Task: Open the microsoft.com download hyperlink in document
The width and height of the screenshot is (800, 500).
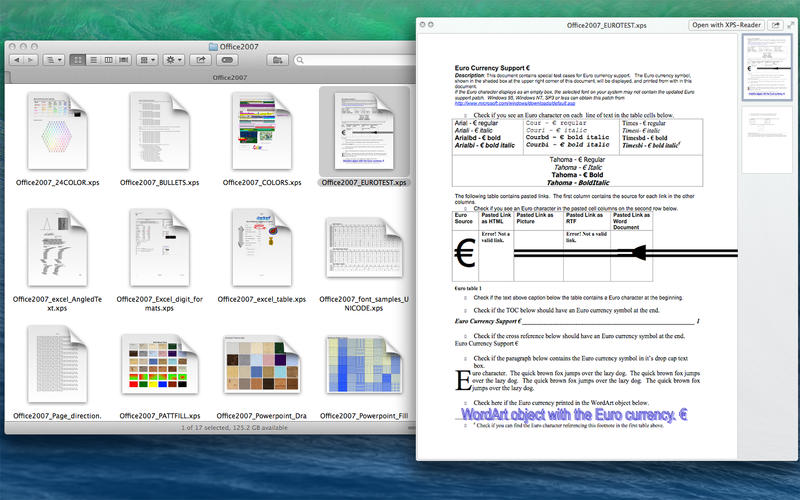Action: point(515,104)
